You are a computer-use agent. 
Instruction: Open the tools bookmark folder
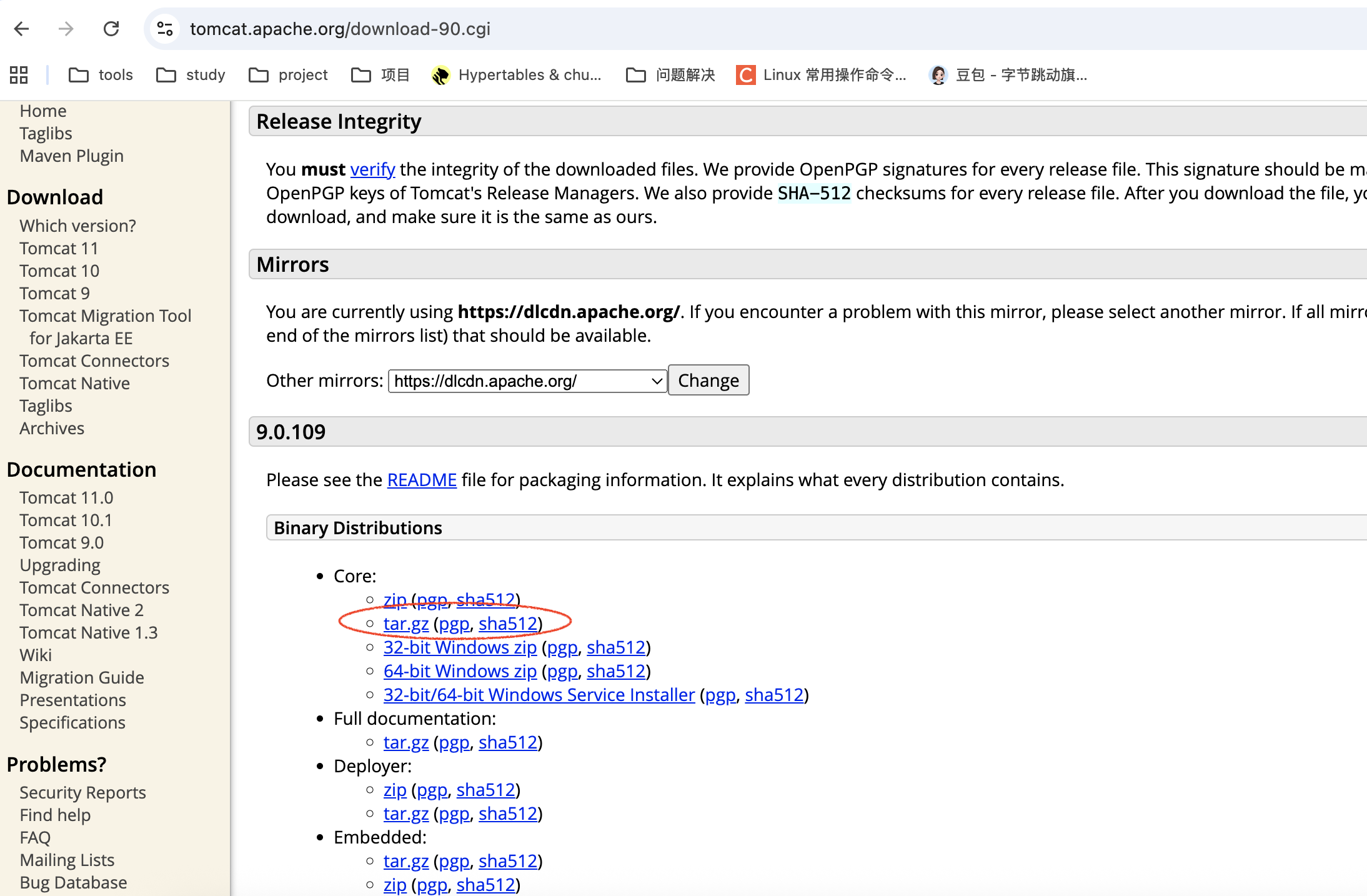[x=101, y=75]
